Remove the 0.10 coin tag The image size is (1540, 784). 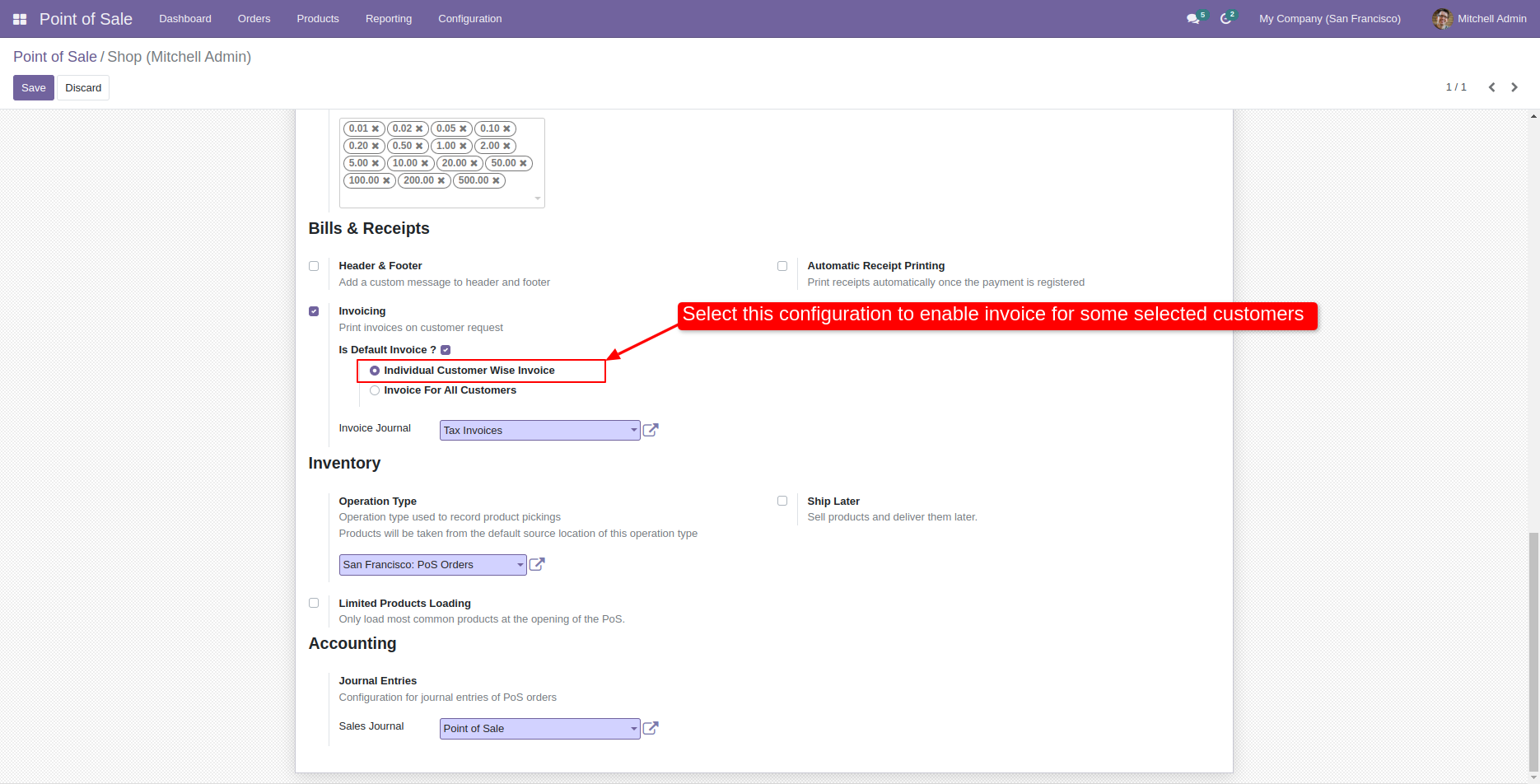pyautogui.click(x=506, y=128)
